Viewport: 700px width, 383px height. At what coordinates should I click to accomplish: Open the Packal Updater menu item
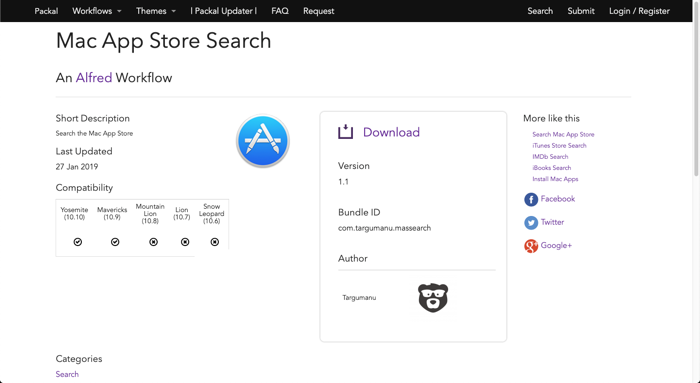click(x=224, y=11)
